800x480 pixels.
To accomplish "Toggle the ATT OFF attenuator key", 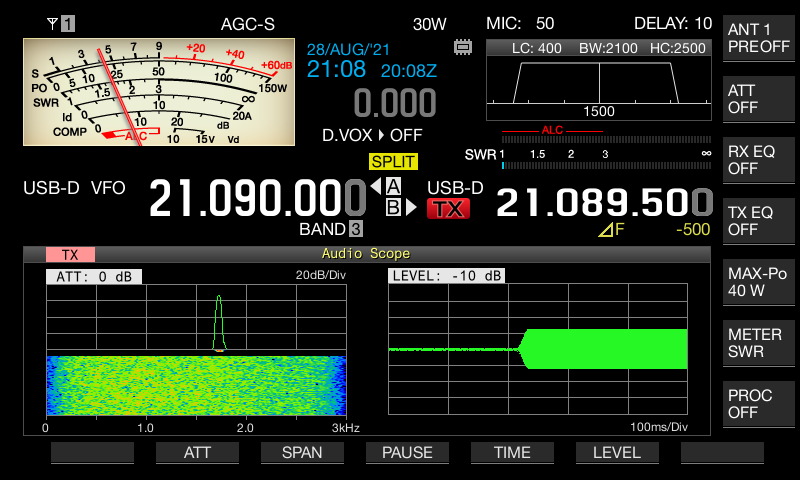I will click(x=759, y=99).
